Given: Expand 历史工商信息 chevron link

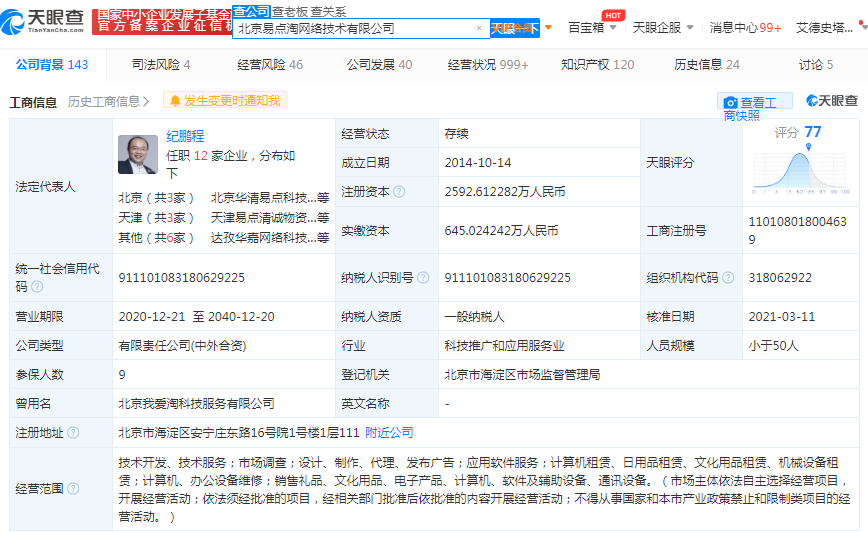Looking at the screenshot, I should click(x=108, y=101).
